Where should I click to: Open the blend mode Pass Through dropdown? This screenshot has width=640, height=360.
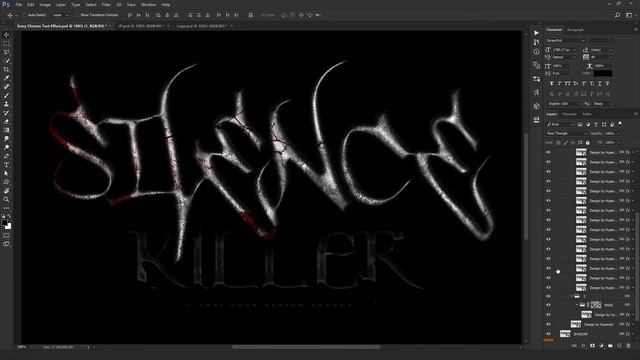coord(566,133)
